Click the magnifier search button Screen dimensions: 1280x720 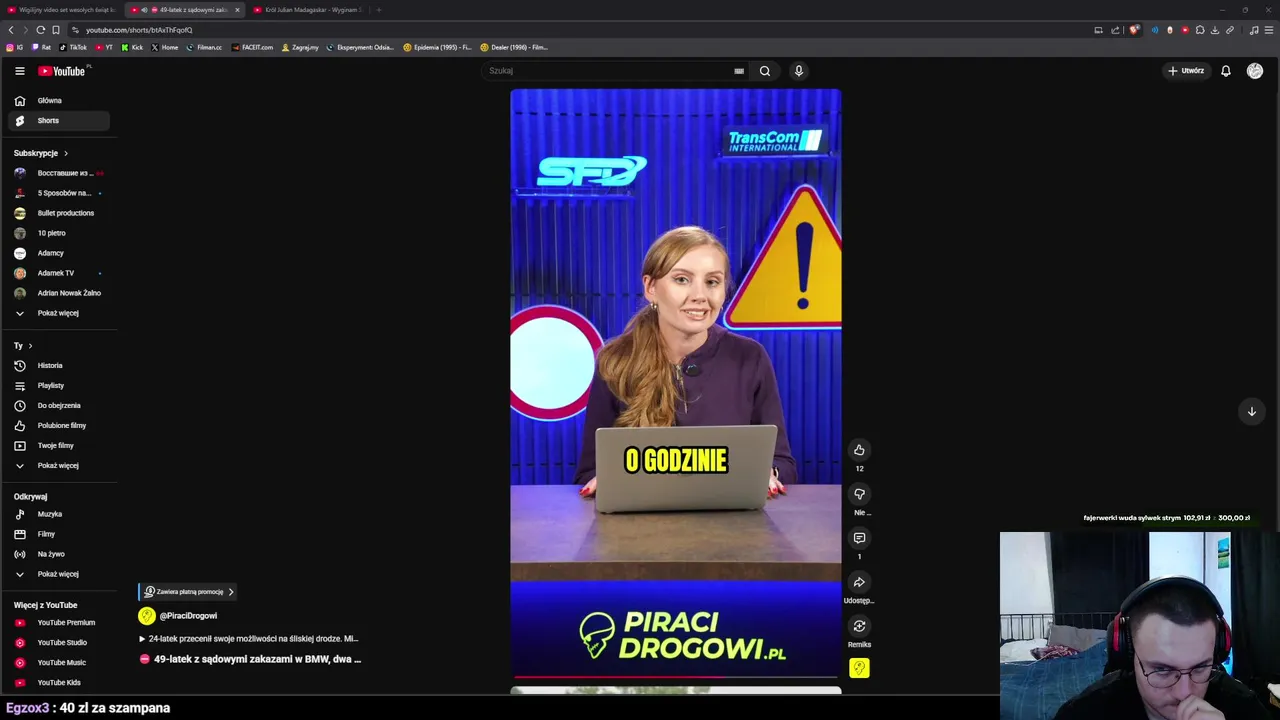765,71
